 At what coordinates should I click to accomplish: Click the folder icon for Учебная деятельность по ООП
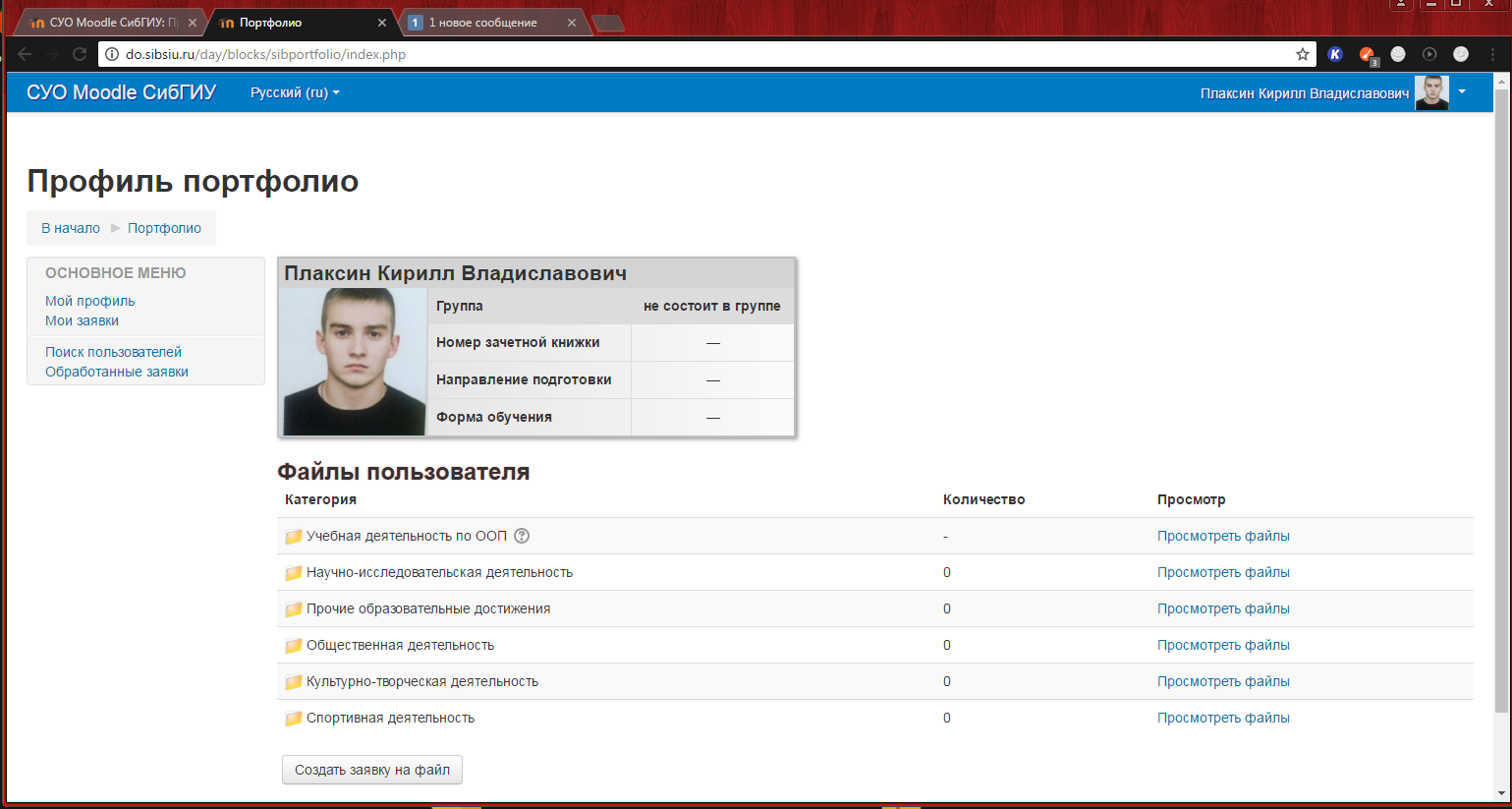[293, 537]
